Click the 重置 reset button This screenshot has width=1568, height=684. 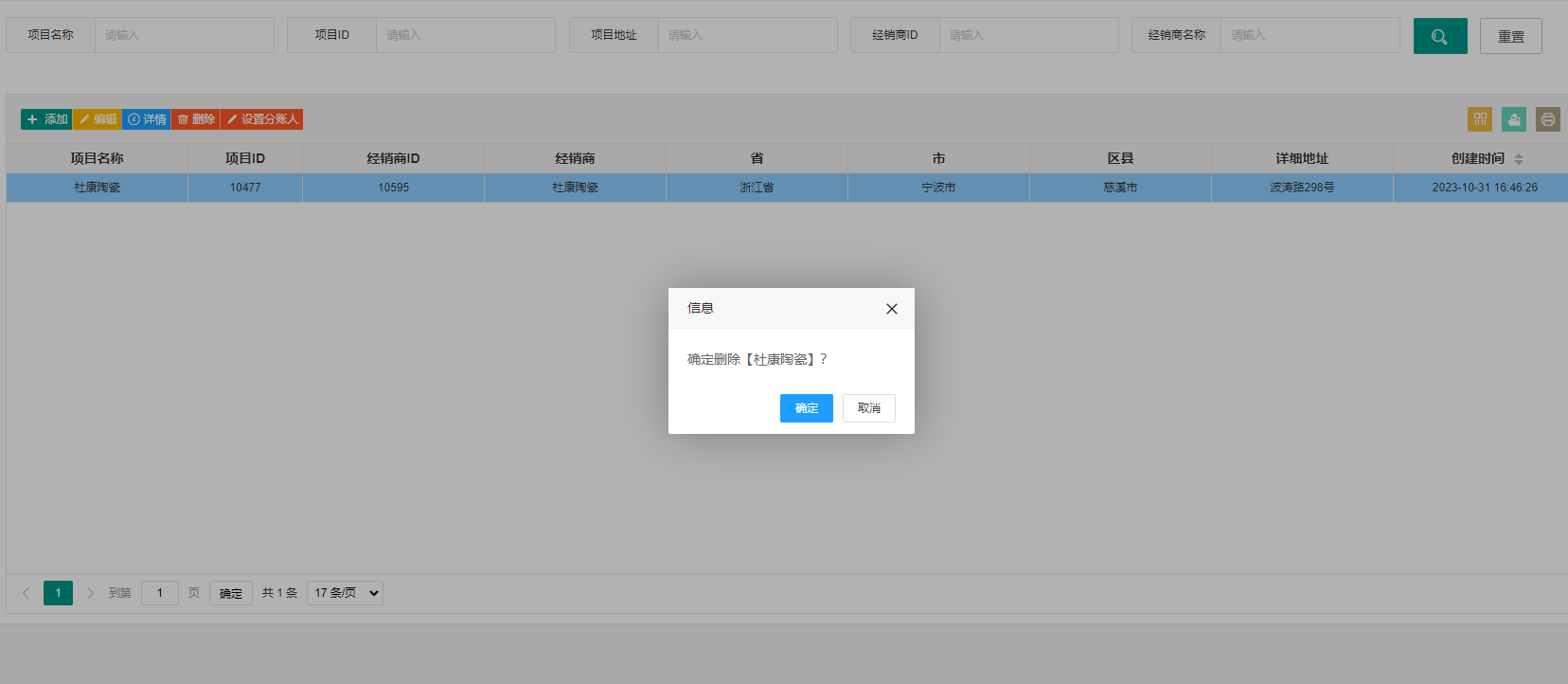[1511, 36]
